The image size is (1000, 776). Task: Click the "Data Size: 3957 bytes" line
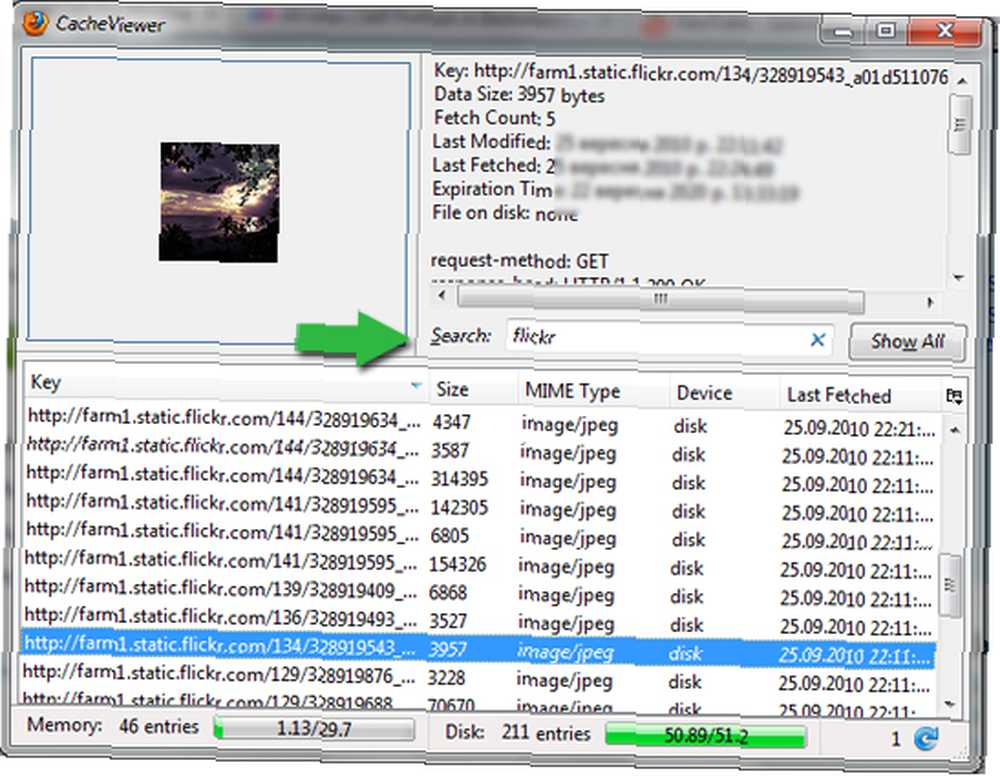click(519, 95)
